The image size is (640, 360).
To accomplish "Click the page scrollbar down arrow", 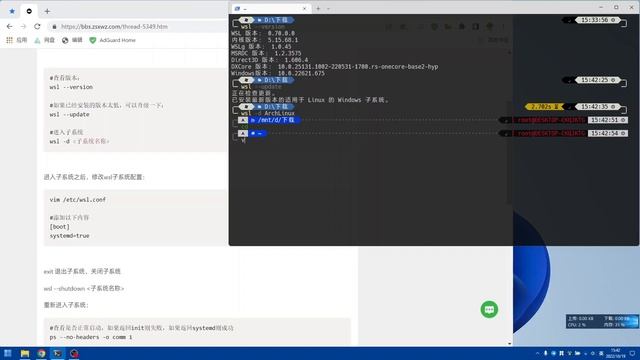I will (509, 343).
